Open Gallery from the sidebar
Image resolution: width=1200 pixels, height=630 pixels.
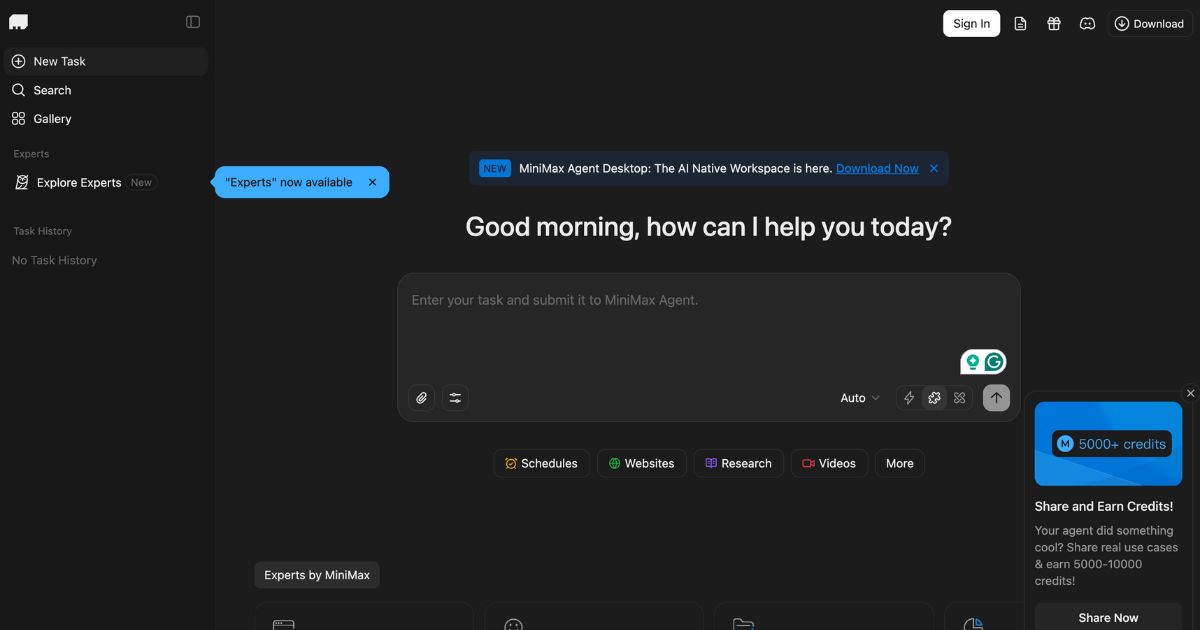pyautogui.click(x=52, y=119)
